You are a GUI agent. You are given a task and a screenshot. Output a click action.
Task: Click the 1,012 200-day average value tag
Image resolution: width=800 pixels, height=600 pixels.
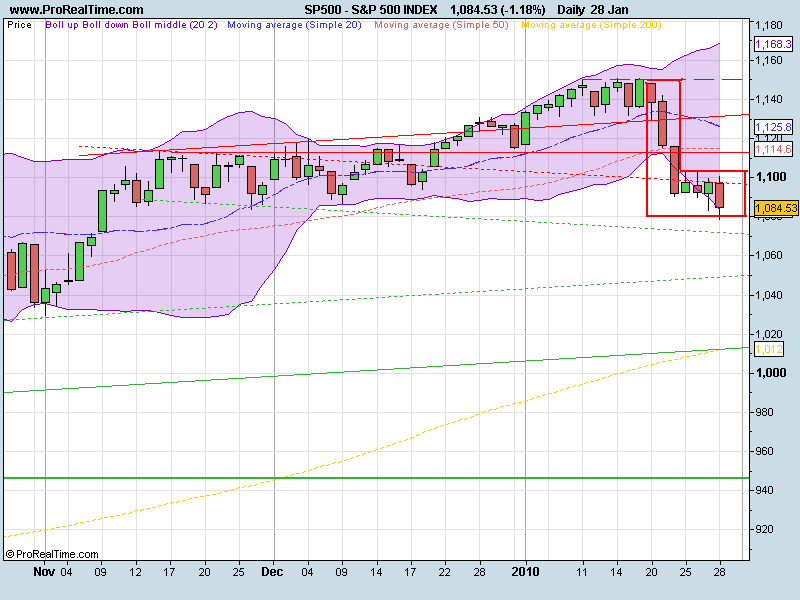(769, 349)
